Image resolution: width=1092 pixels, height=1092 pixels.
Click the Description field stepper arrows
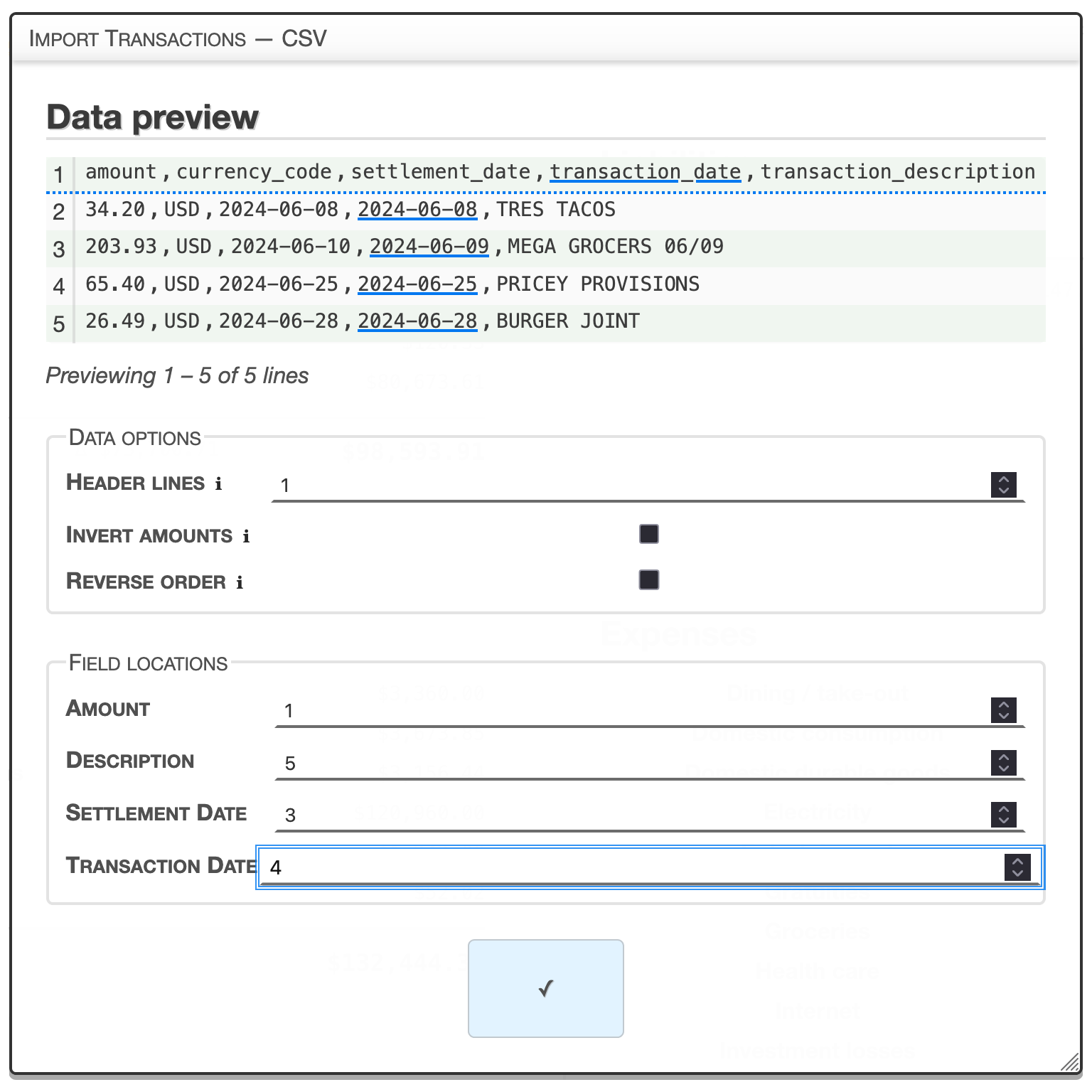point(1003,763)
